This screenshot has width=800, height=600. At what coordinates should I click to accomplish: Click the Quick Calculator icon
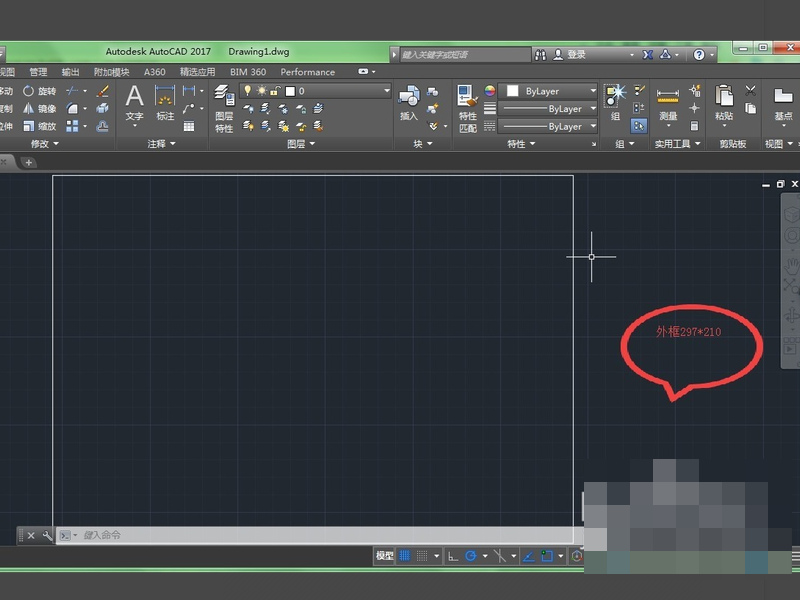pos(694,126)
